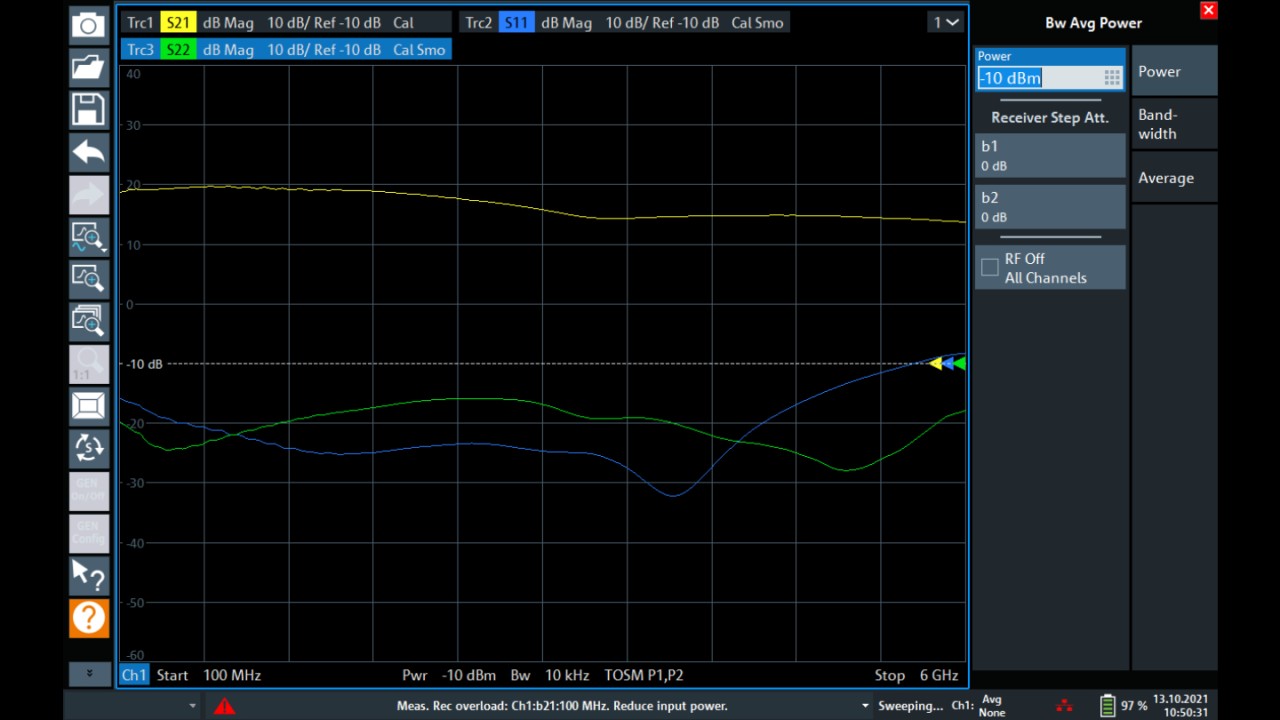Viewport: 1280px width, 720px height.
Task: Click the Ch1 channel label
Action: pos(134,675)
